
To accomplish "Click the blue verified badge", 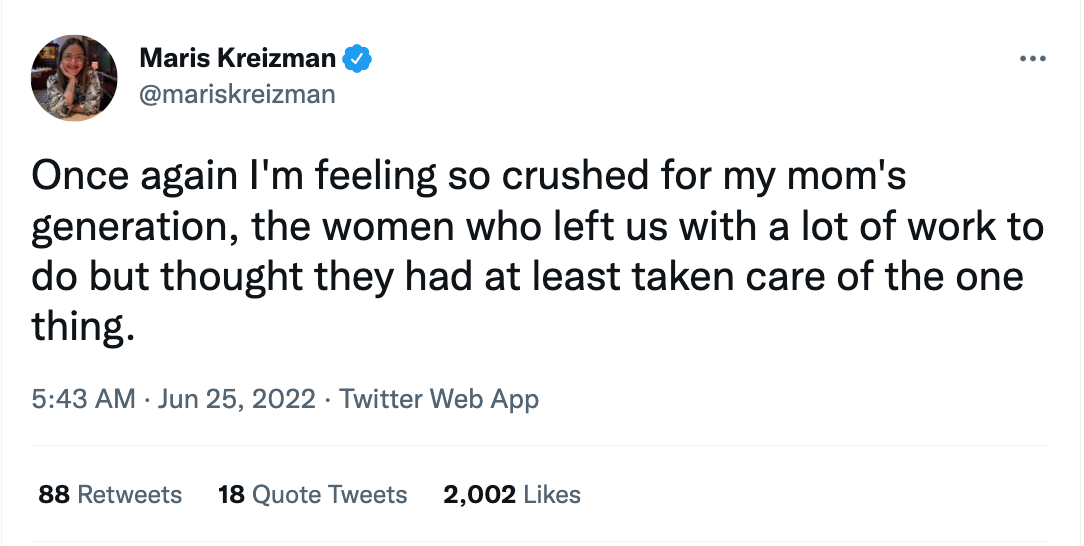I will click(x=357, y=59).
